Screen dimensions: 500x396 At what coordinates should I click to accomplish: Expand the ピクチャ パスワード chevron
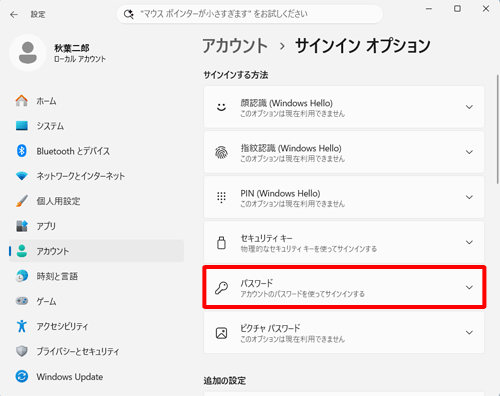[469, 332]
